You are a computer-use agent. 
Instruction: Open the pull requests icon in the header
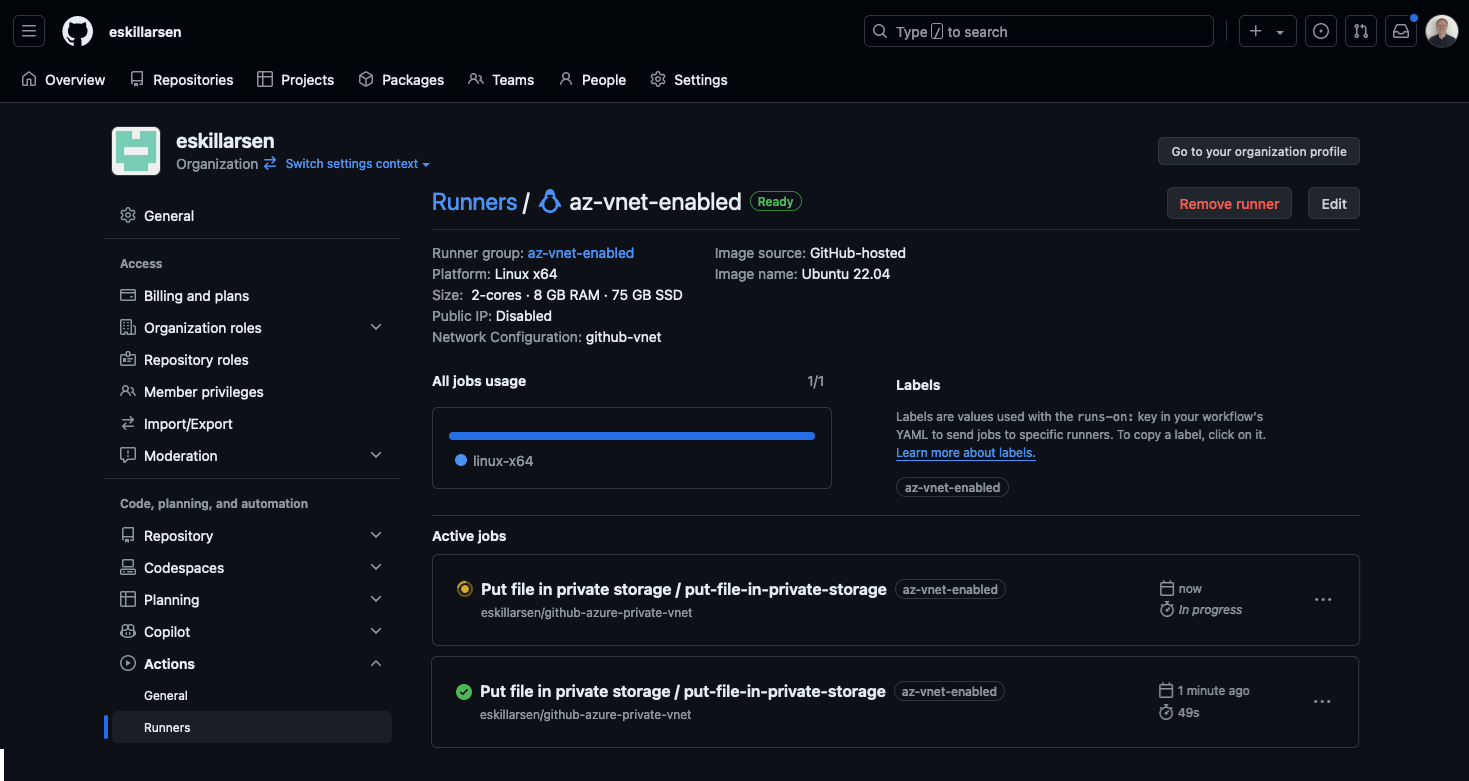(1360, 31)
